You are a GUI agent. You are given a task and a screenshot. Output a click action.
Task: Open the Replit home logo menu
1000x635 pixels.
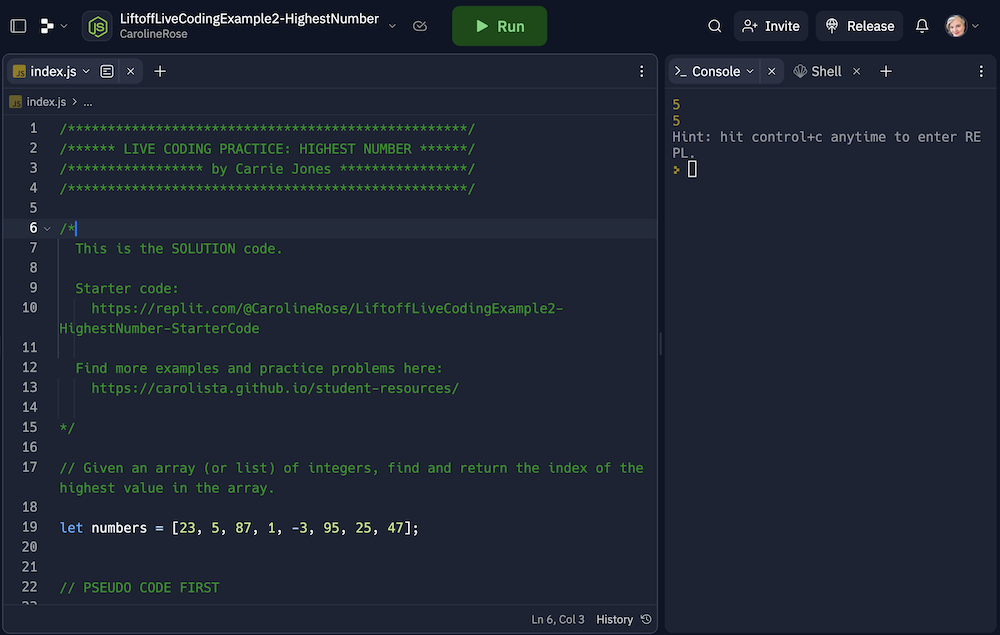point(53,26)
